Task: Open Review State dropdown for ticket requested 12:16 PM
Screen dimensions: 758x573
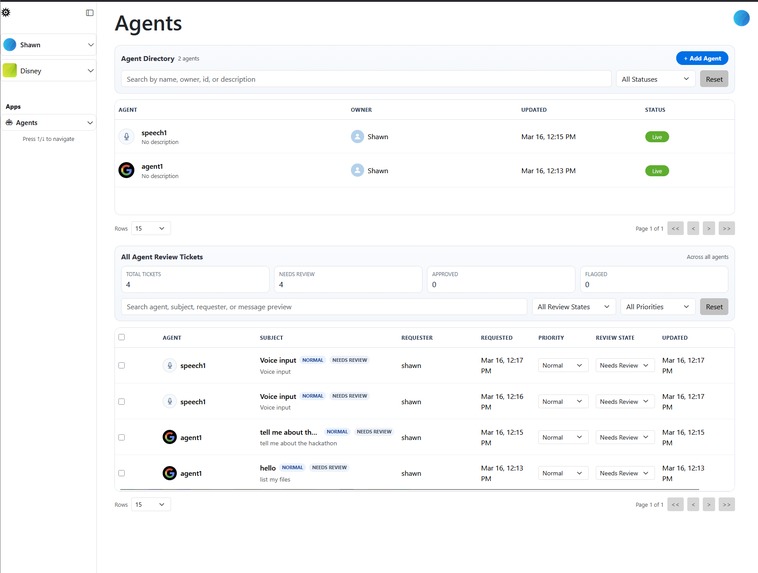Action: point(625,401)
